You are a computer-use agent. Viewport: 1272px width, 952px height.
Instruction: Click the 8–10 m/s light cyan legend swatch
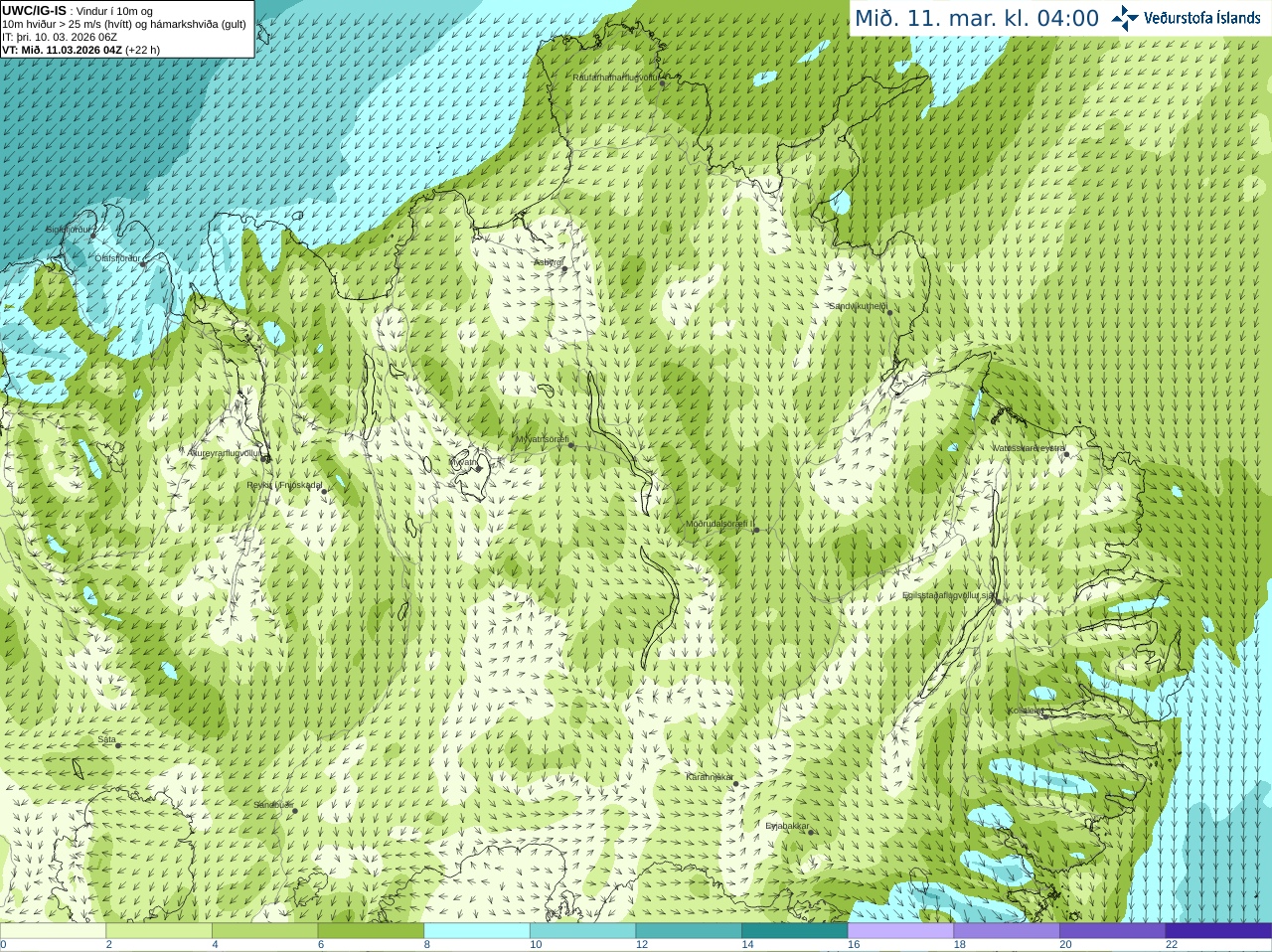(477, 931)
